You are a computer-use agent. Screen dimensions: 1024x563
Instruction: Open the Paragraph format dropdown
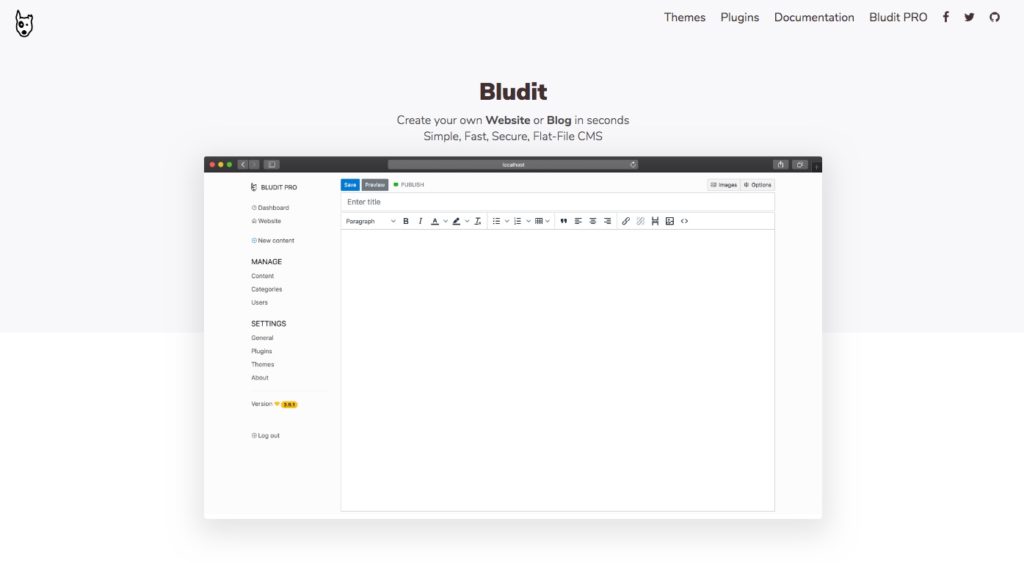370,221
